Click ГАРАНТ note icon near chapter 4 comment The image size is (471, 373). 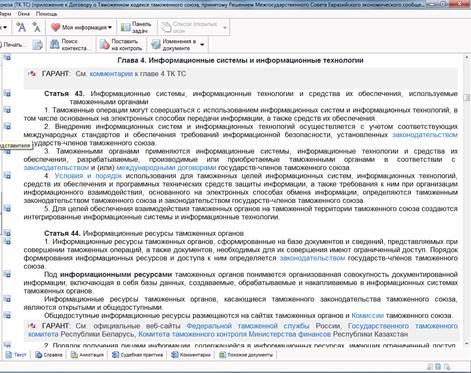click(32, 73)
